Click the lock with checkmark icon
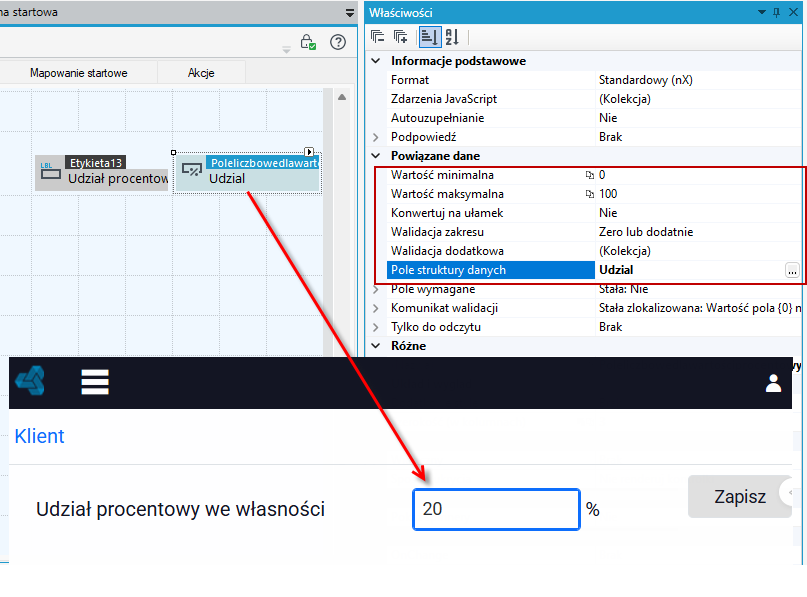Image resolution: width=807 pixels, height=597 pixels. pyautogui.click(x=308, y=42)
